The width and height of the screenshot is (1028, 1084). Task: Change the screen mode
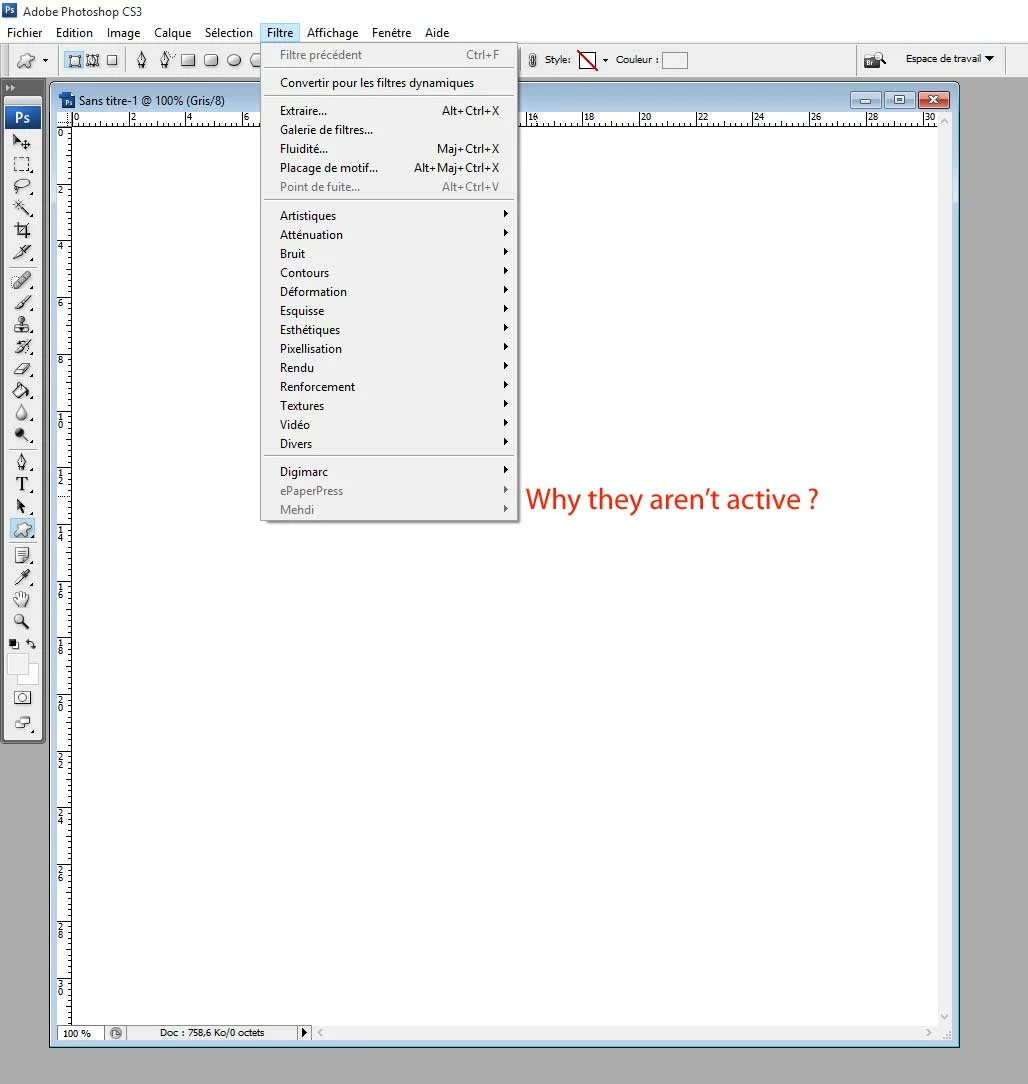[22, 723]
